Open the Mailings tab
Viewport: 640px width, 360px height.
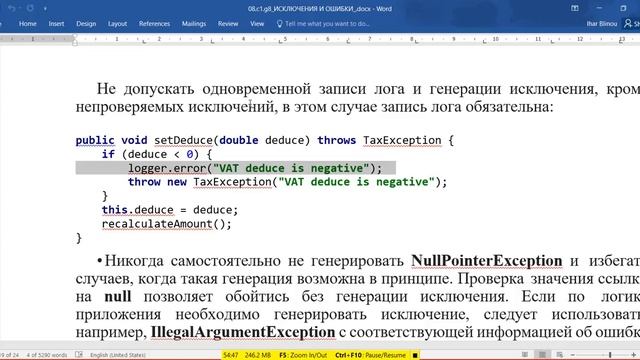(x=194, y=24)
